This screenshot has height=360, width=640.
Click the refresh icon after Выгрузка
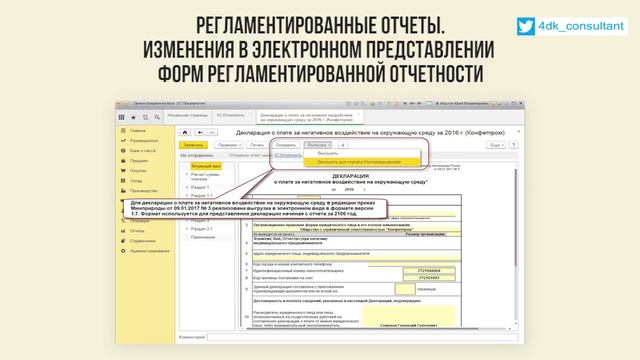[343, 145]
